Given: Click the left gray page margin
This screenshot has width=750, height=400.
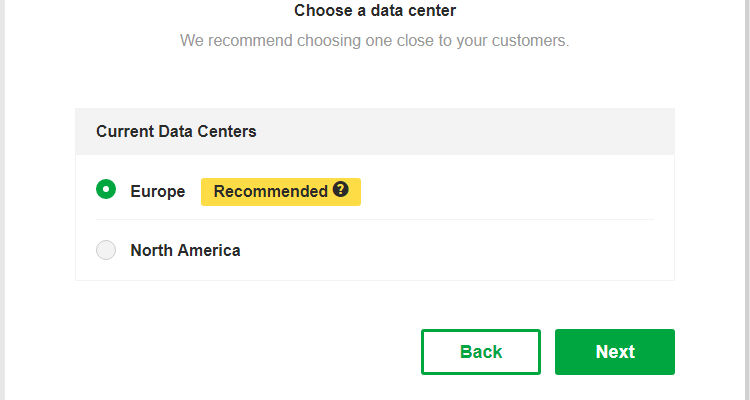Looking at the screenshot, I should click(2, 200).
